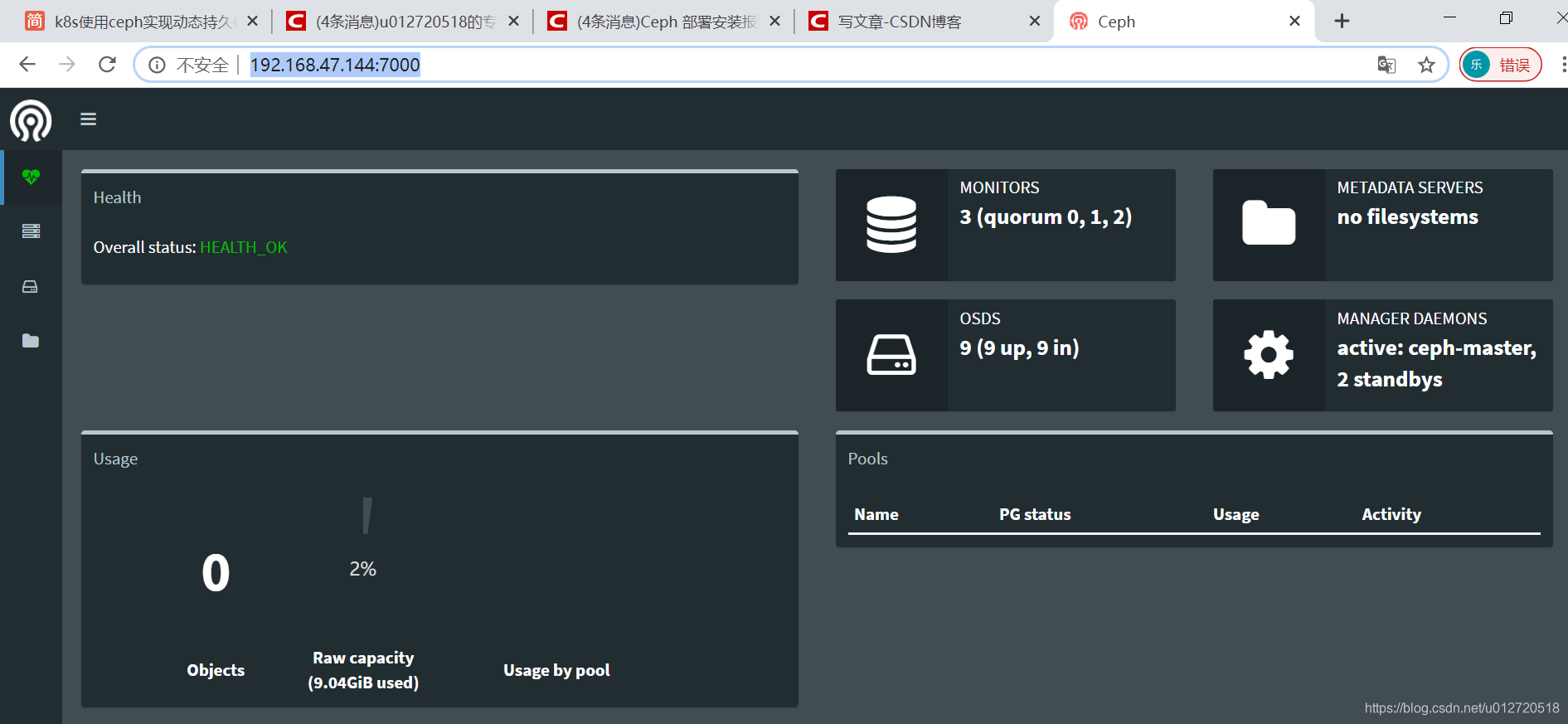1568x724 pixels.
Task: Click the translate page icon
Action: (x=1386, y=65)
